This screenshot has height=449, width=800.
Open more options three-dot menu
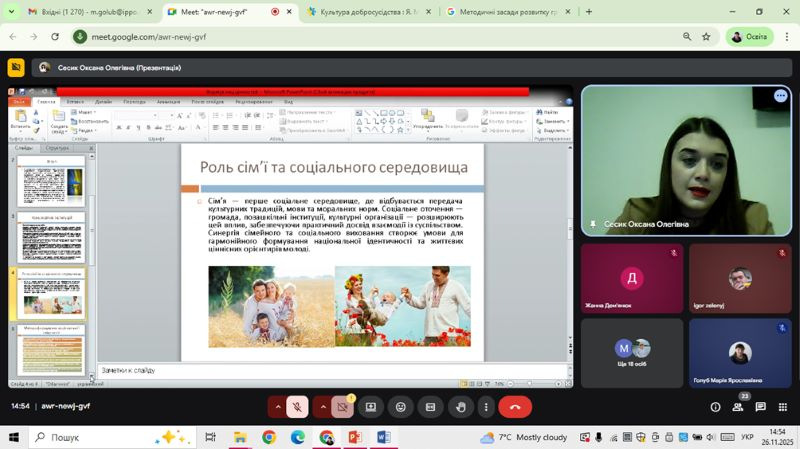click(x=486, y=407)
